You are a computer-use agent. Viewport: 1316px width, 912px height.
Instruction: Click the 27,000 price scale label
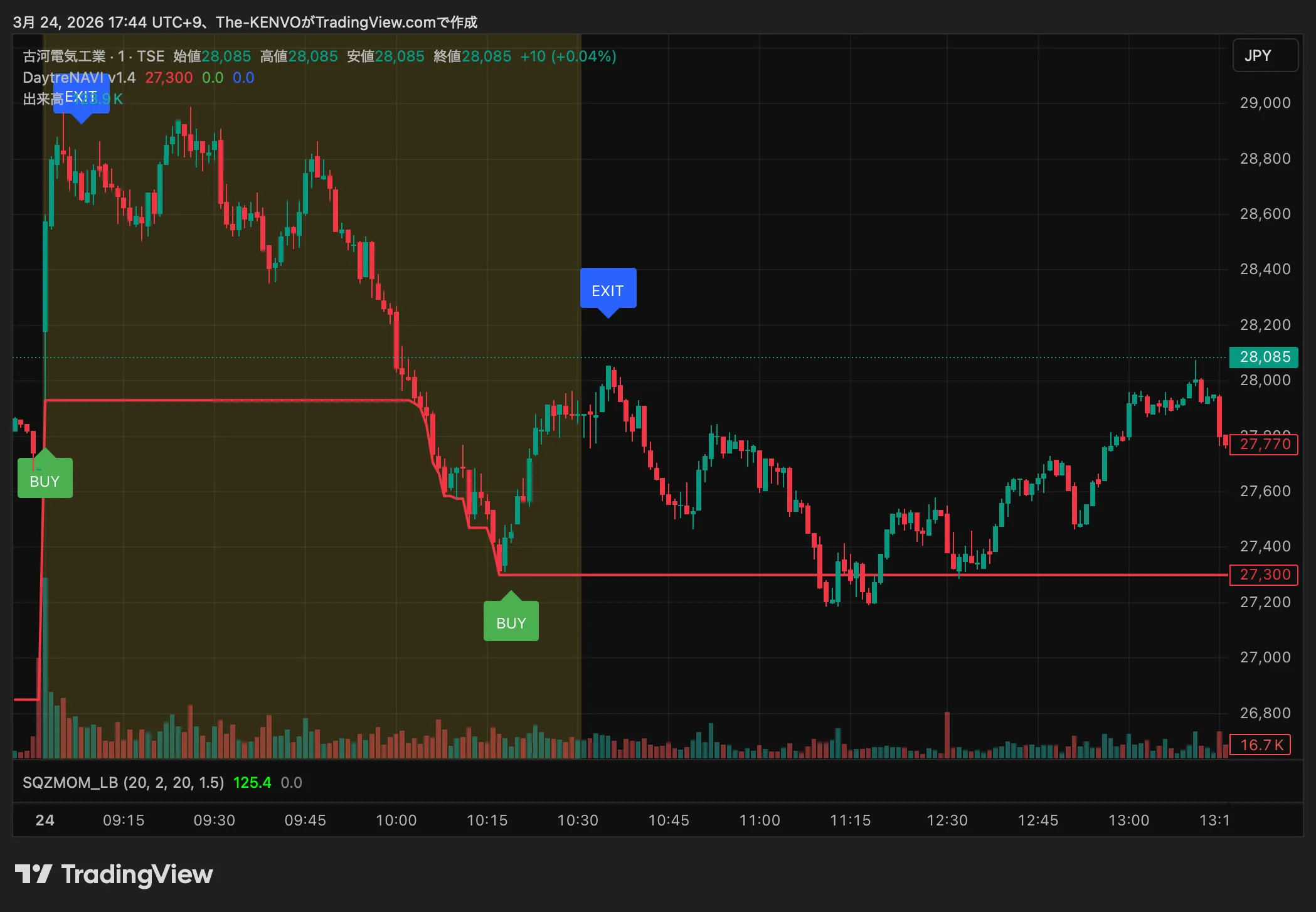click(x=1265, y=657)
